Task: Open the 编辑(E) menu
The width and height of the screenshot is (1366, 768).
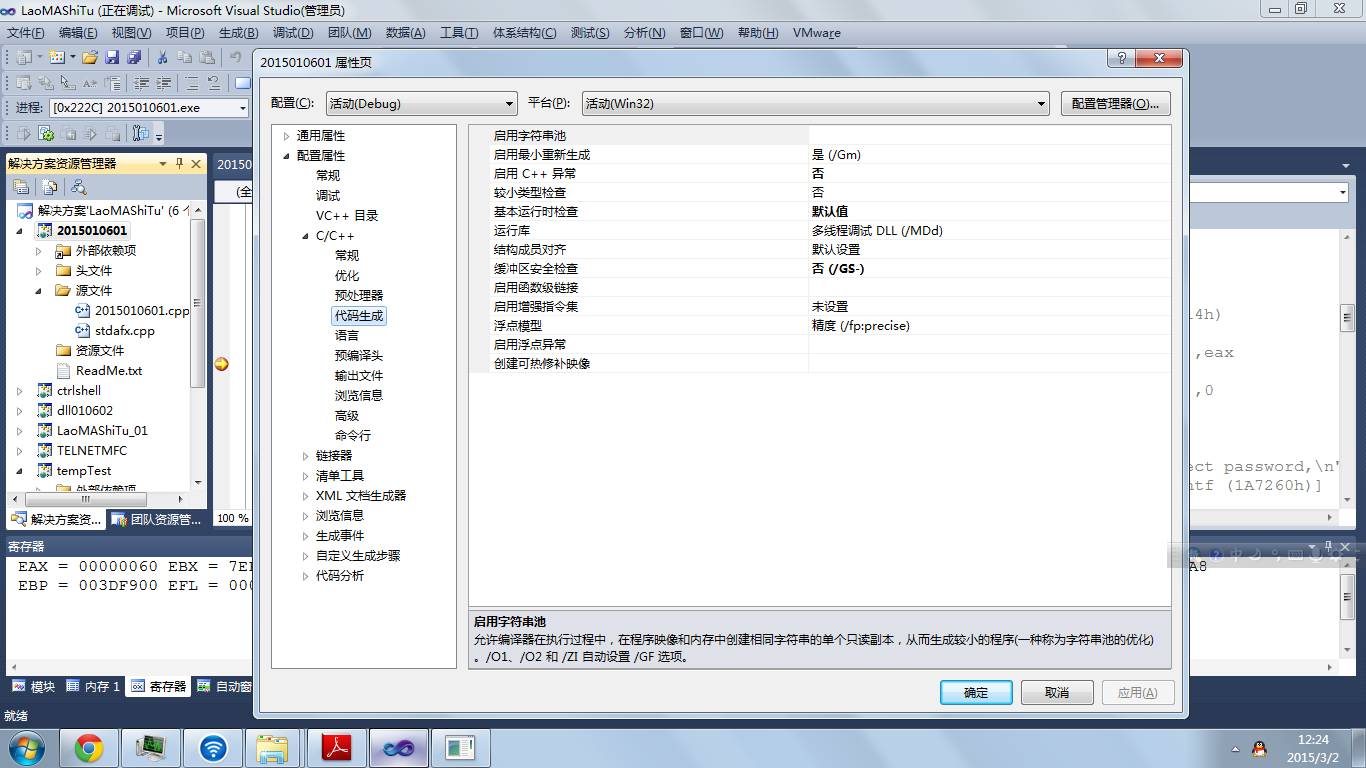Action: point(78,33)
